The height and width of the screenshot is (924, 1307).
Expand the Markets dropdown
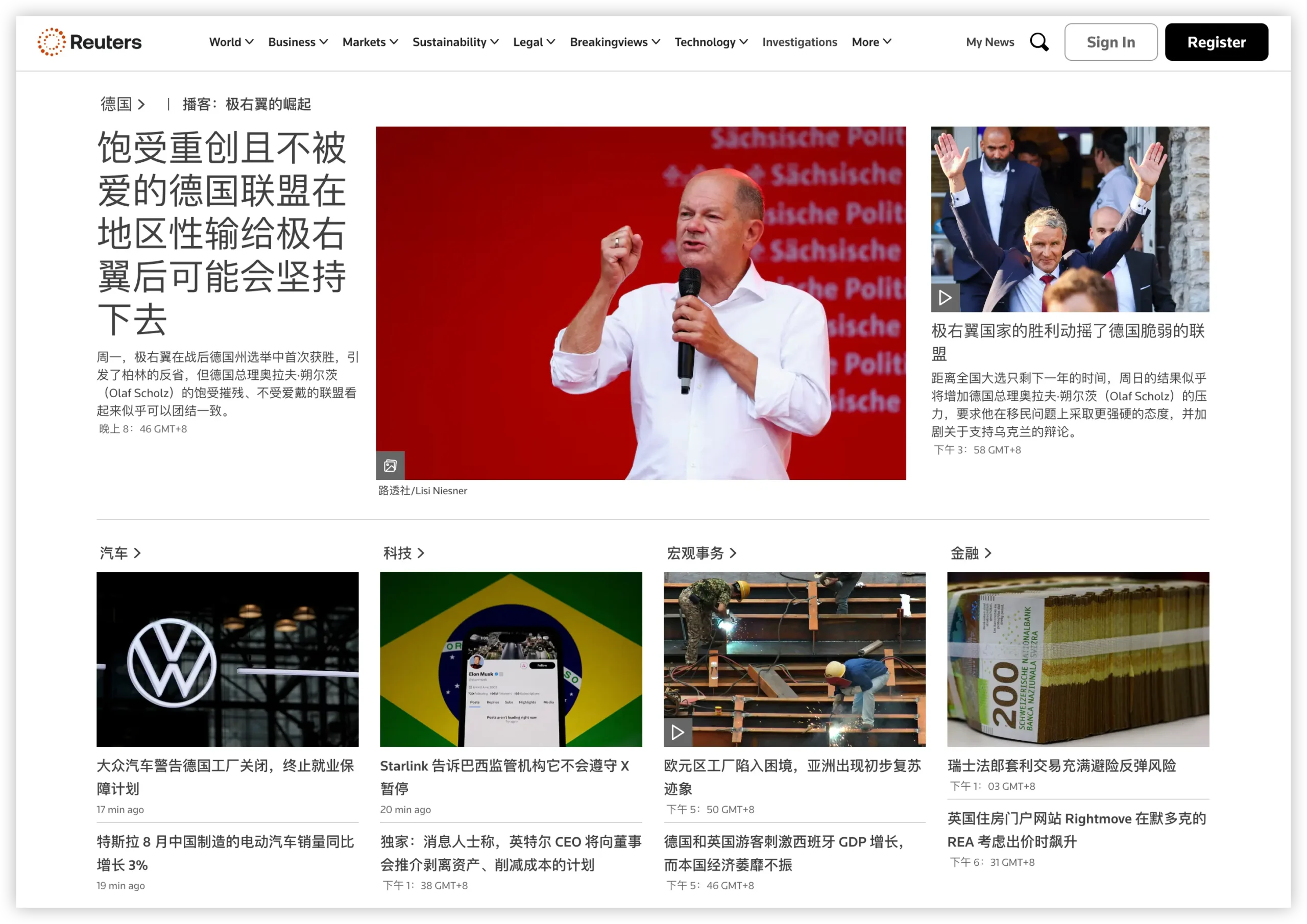click(x=370, y=41)
